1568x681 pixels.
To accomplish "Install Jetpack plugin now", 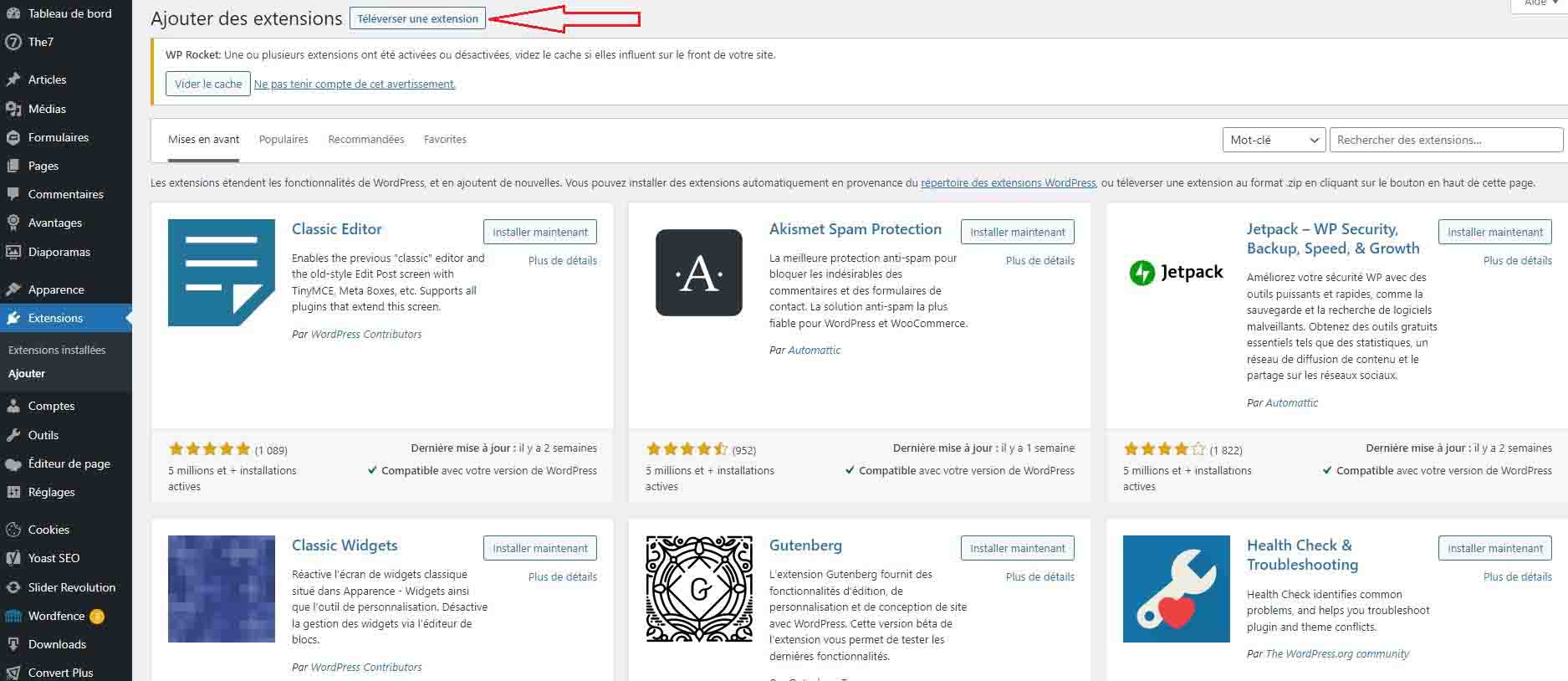I will point(1495,232).
